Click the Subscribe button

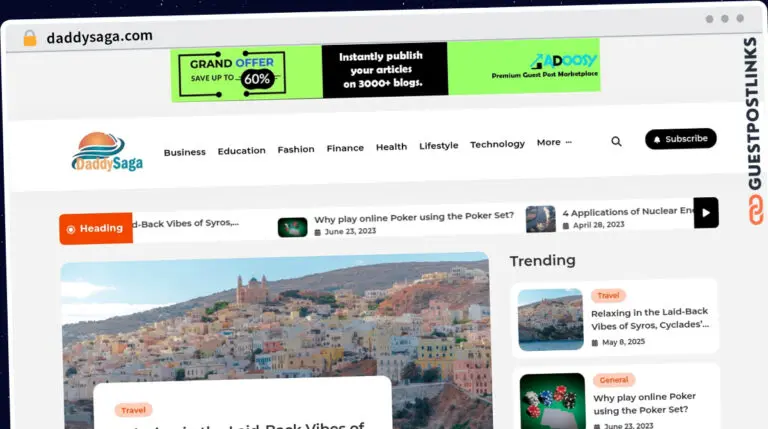pyautogui.click(x=681, y=139)
